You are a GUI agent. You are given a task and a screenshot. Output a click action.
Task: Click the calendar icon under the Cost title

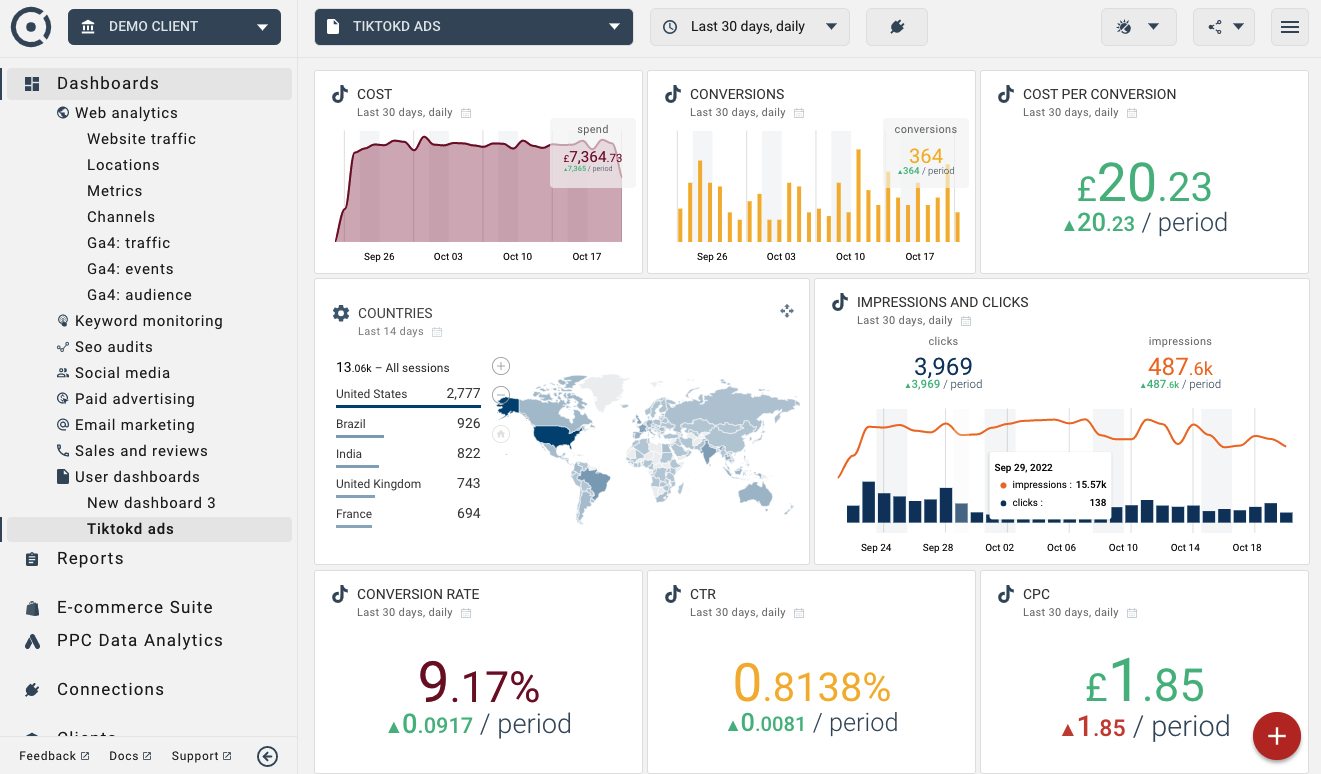(x=466, y=113)
